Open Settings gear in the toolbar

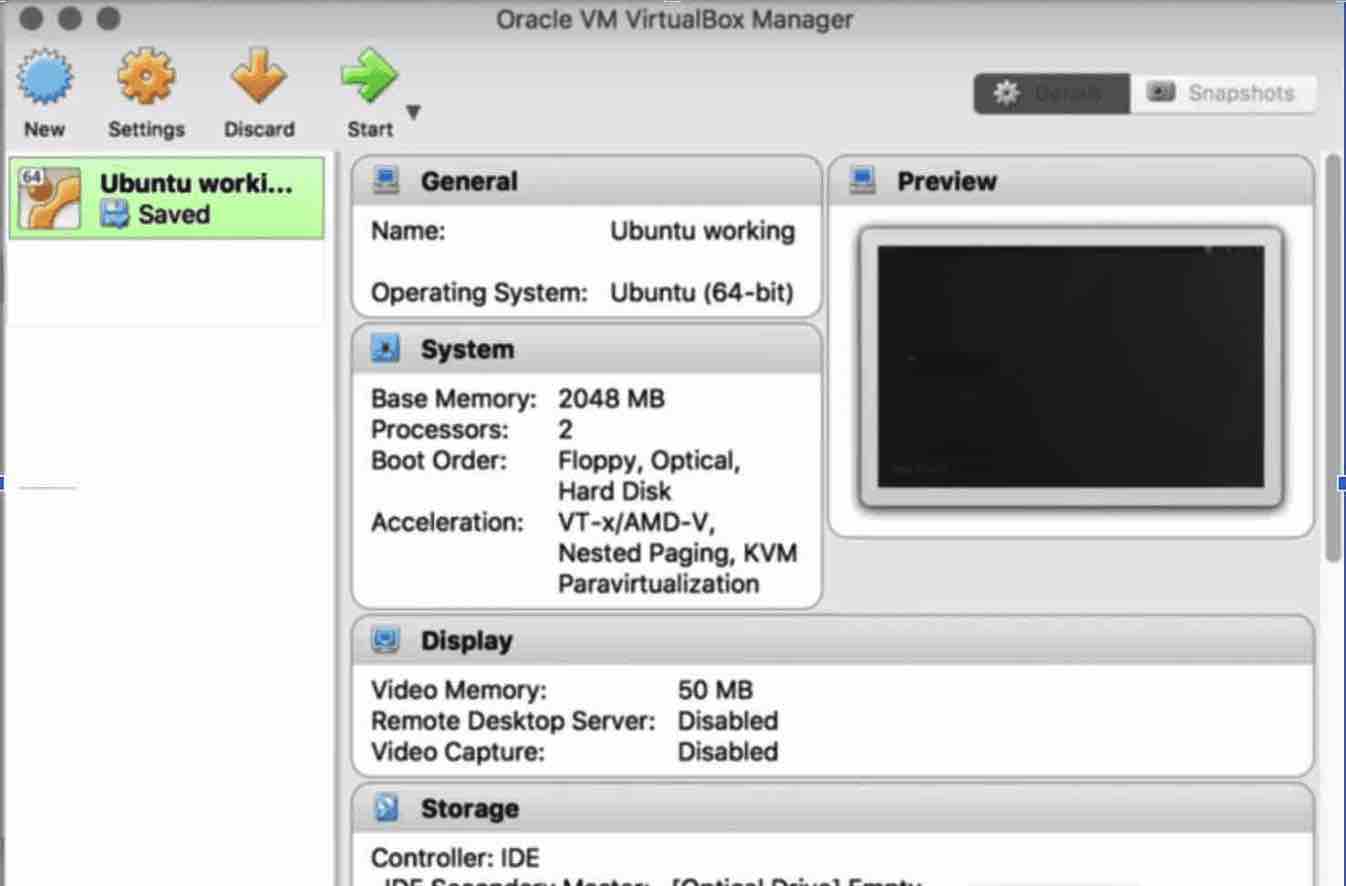pos(147,78)
